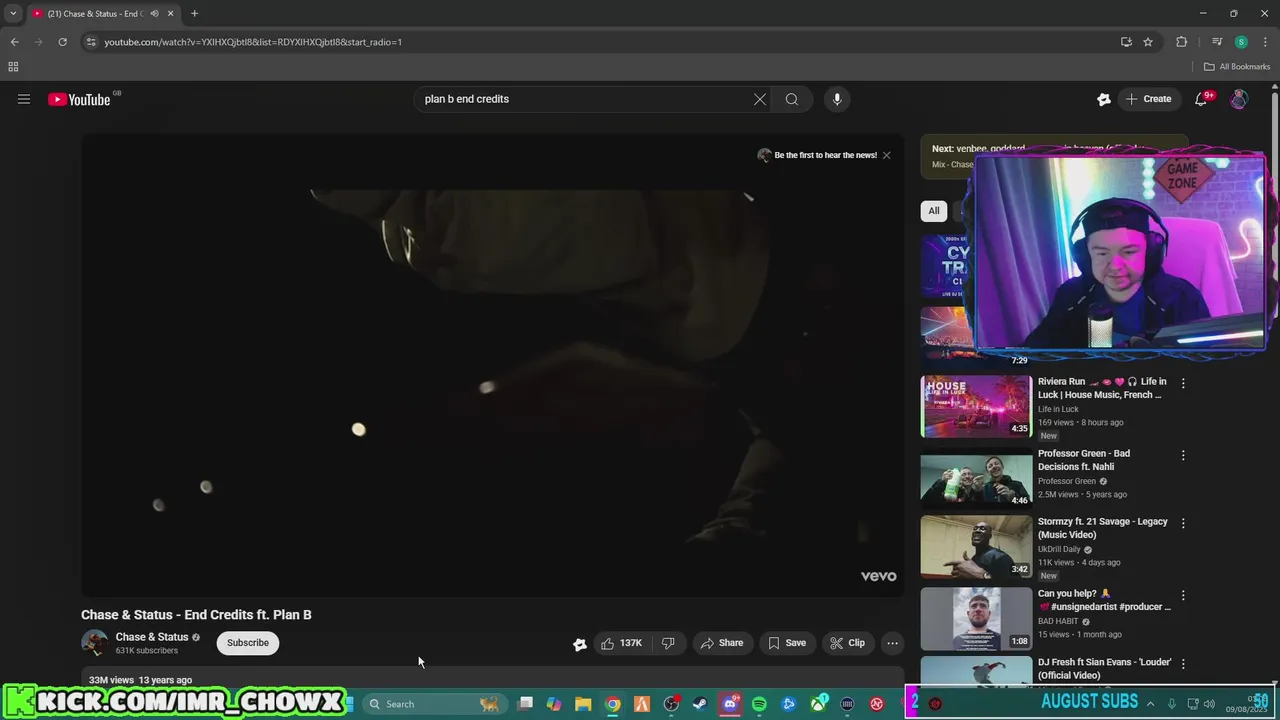Screen dimensions: 1280x720
Task: Open Chrome profile 'S' avatar
Action: (x=1241, y=42)
